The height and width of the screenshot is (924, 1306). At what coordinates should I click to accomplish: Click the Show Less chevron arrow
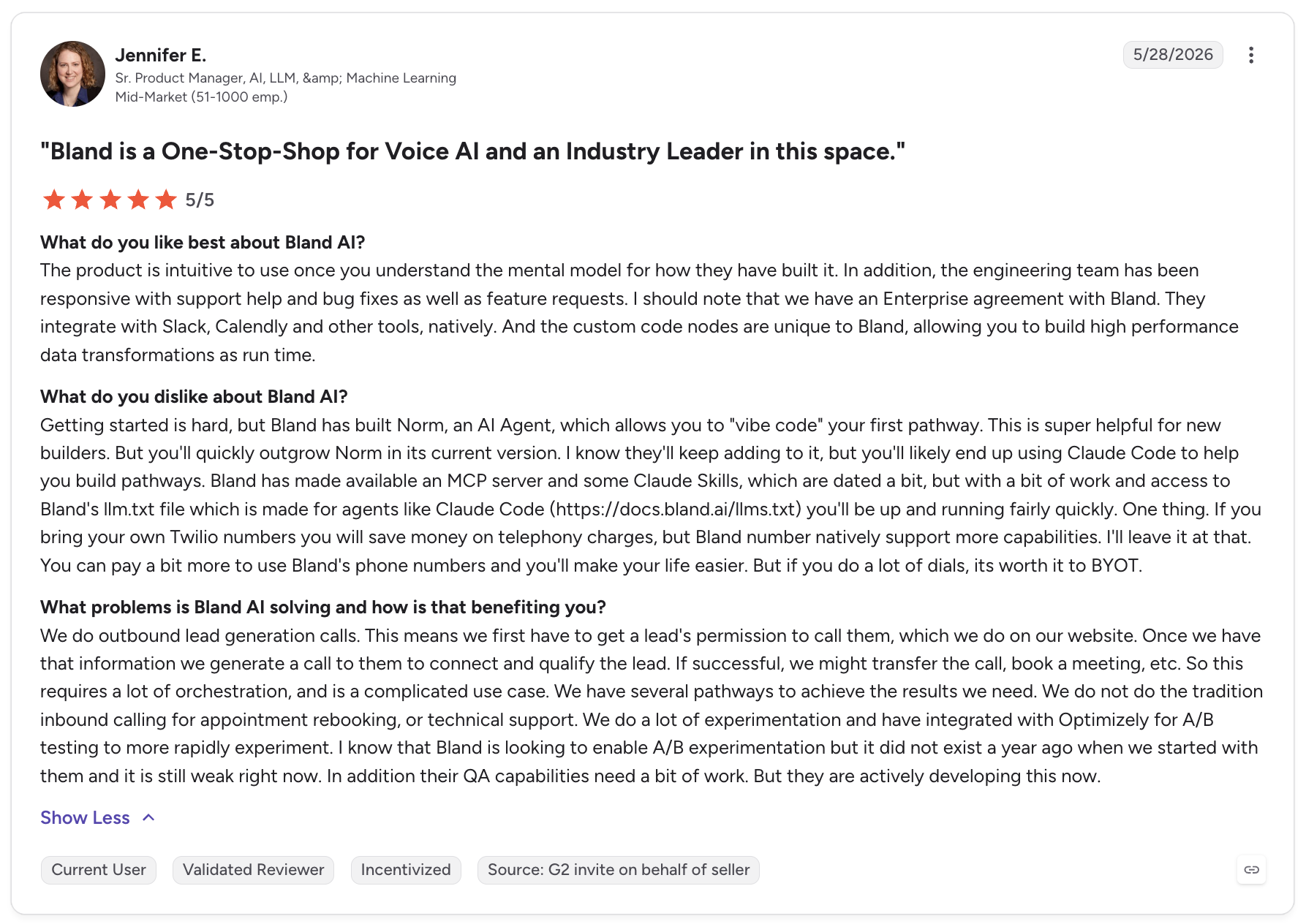148,817
